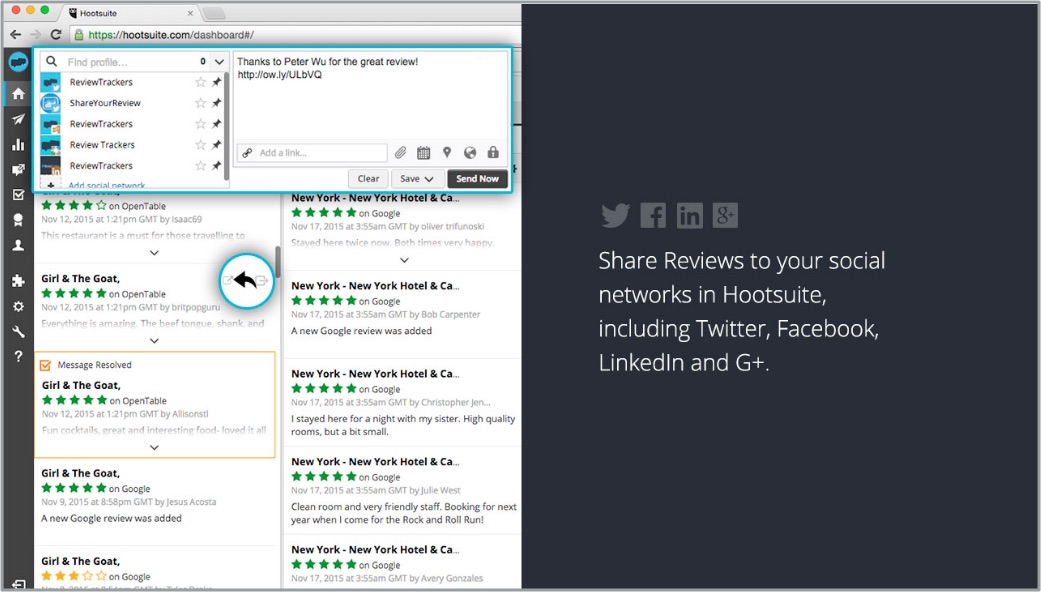Close the Hootsuite browser tab
This screenshot has width=1041, height=592.
(191, 13)
